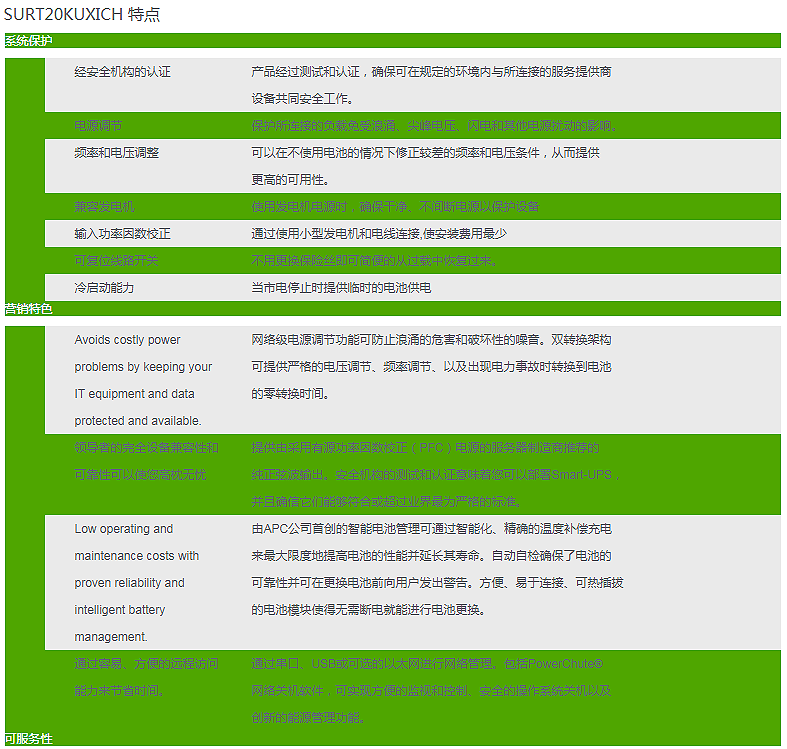The width and height of the screenshot is (787, 749).
Task: Click the text "protected and available."
Action: pyautogui.click(x=138, y=421)
